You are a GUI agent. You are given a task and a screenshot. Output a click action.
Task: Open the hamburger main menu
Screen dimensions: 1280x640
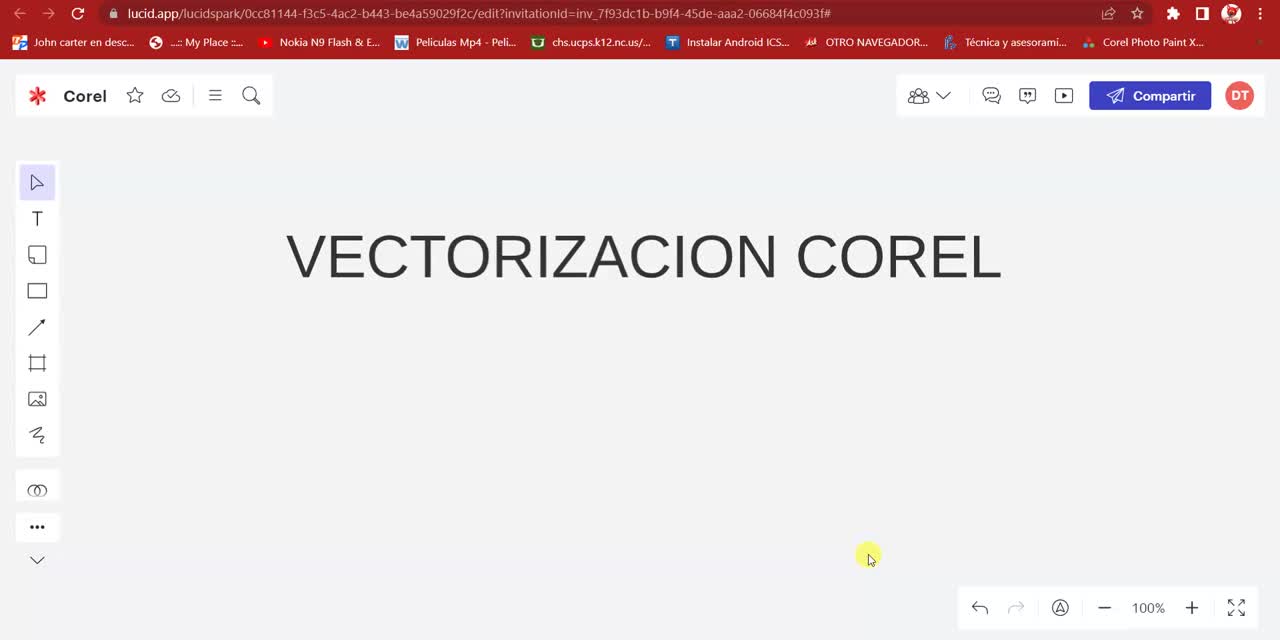point(215,95)
